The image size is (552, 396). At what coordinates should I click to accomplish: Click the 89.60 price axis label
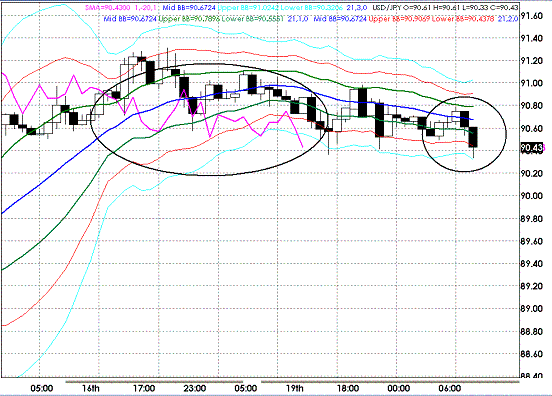coord(532,241)
